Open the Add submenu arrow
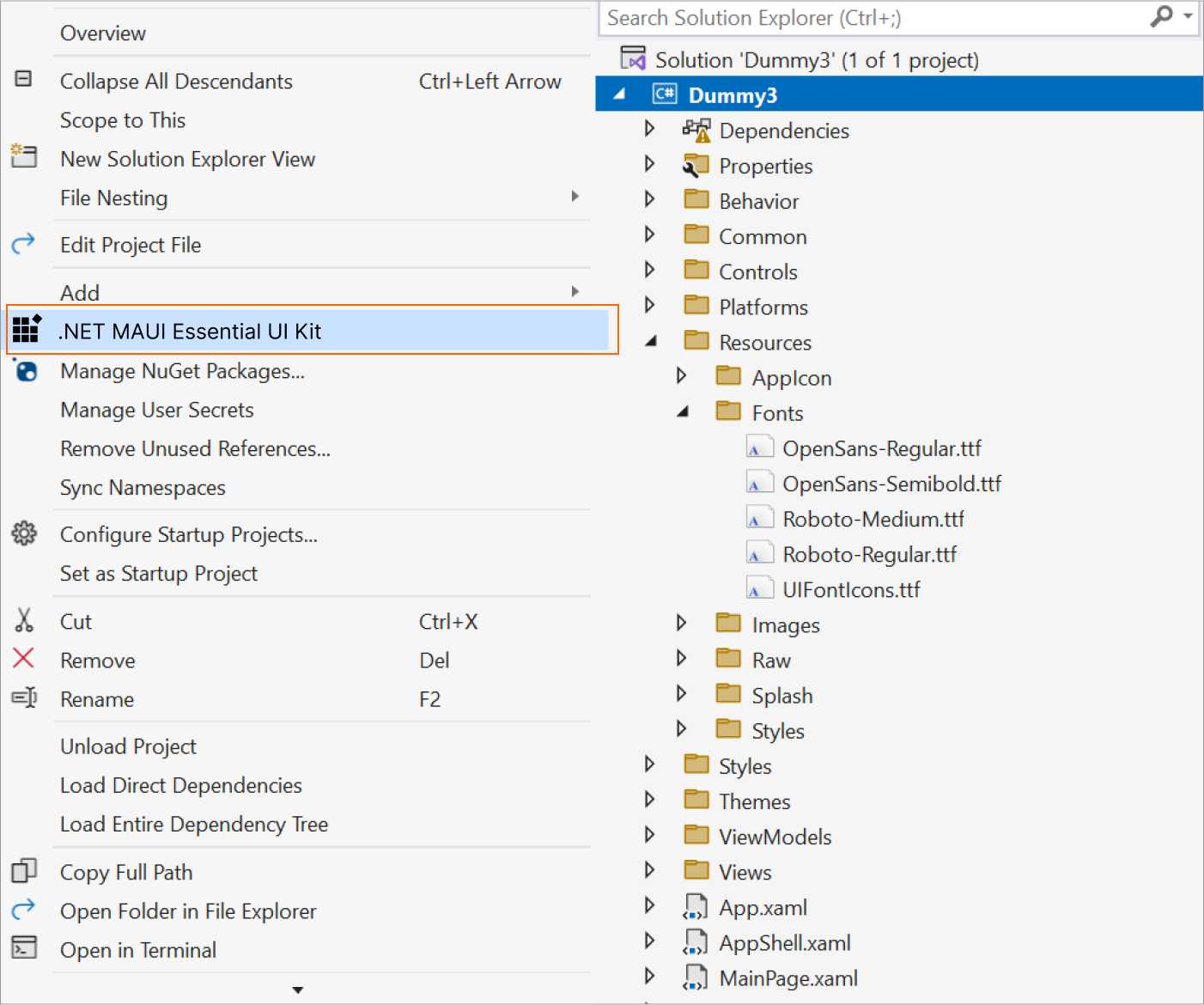Image resolution: width=1204 pixels, height=1005 pixels. (x=575, y=292)
